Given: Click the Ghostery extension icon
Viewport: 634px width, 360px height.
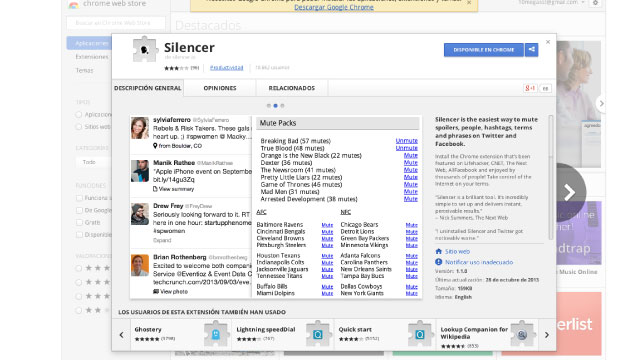Looking at the screenshot, I should pyautogui.click(x=216, y=334).
